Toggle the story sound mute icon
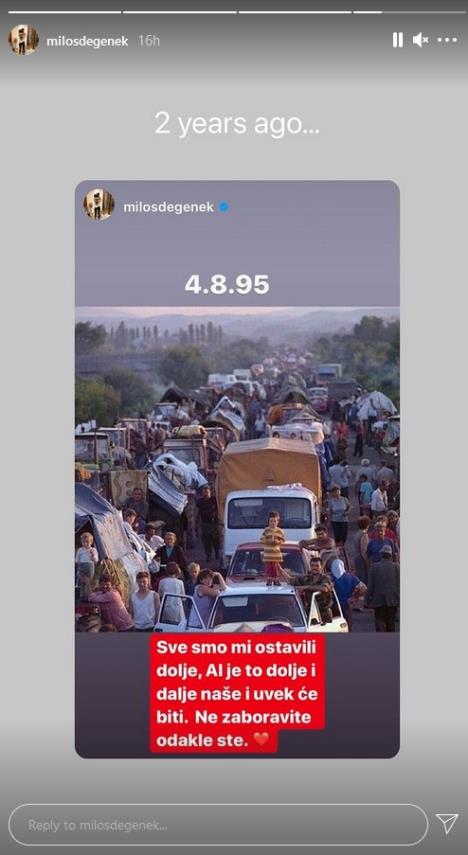 tap(420, 40)
